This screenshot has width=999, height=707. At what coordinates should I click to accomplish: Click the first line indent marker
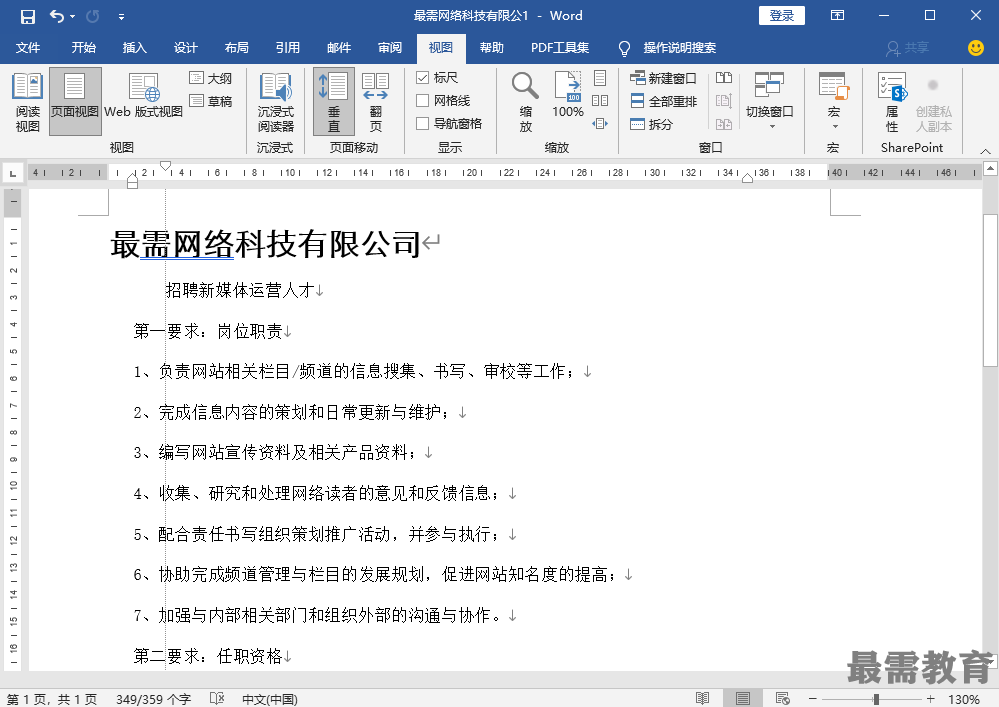click(x=166, y=166)
